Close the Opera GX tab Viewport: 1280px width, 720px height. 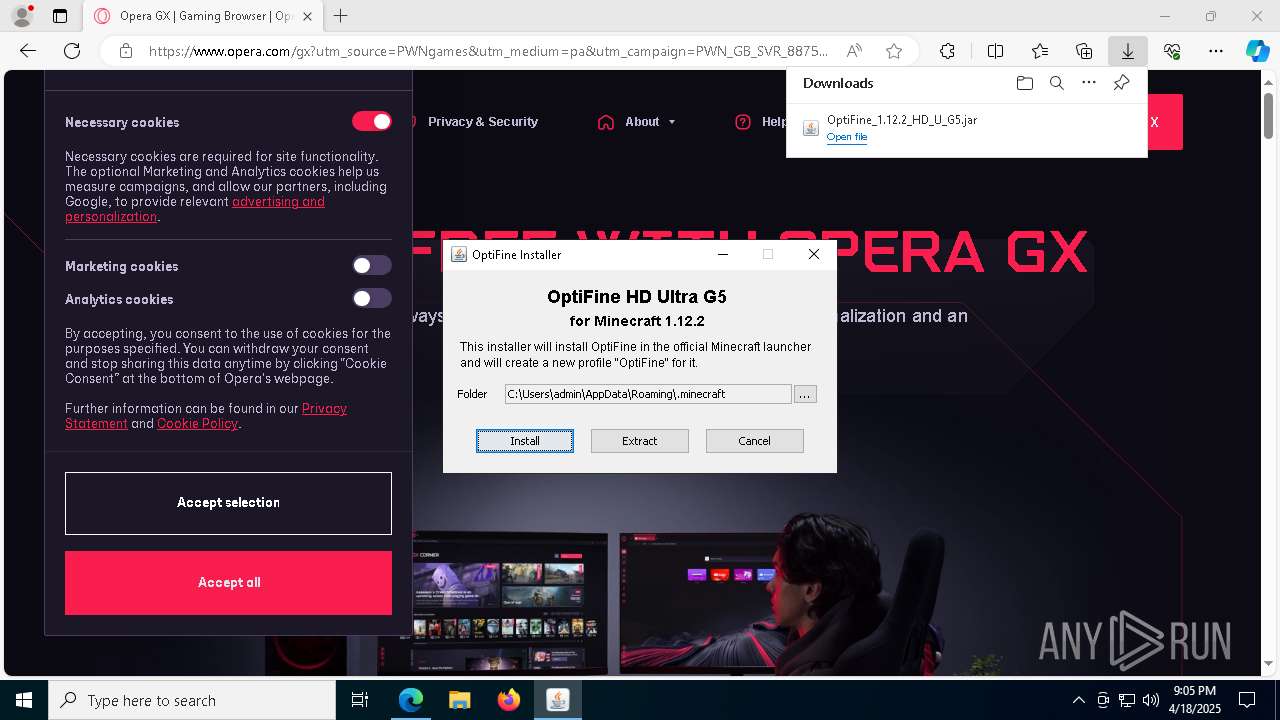tap(308, 16)
